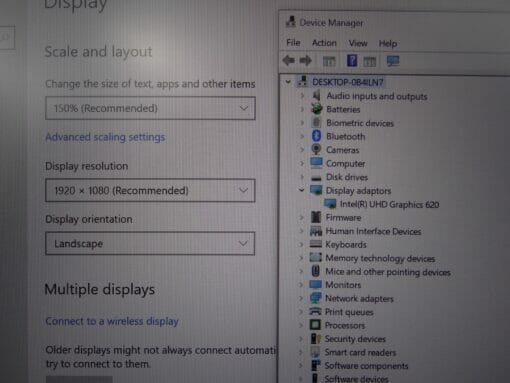Select the Human Interface Devices icon
Viewport: 510px width, 383px height.
pyautogui.click(x=316, y=231)
